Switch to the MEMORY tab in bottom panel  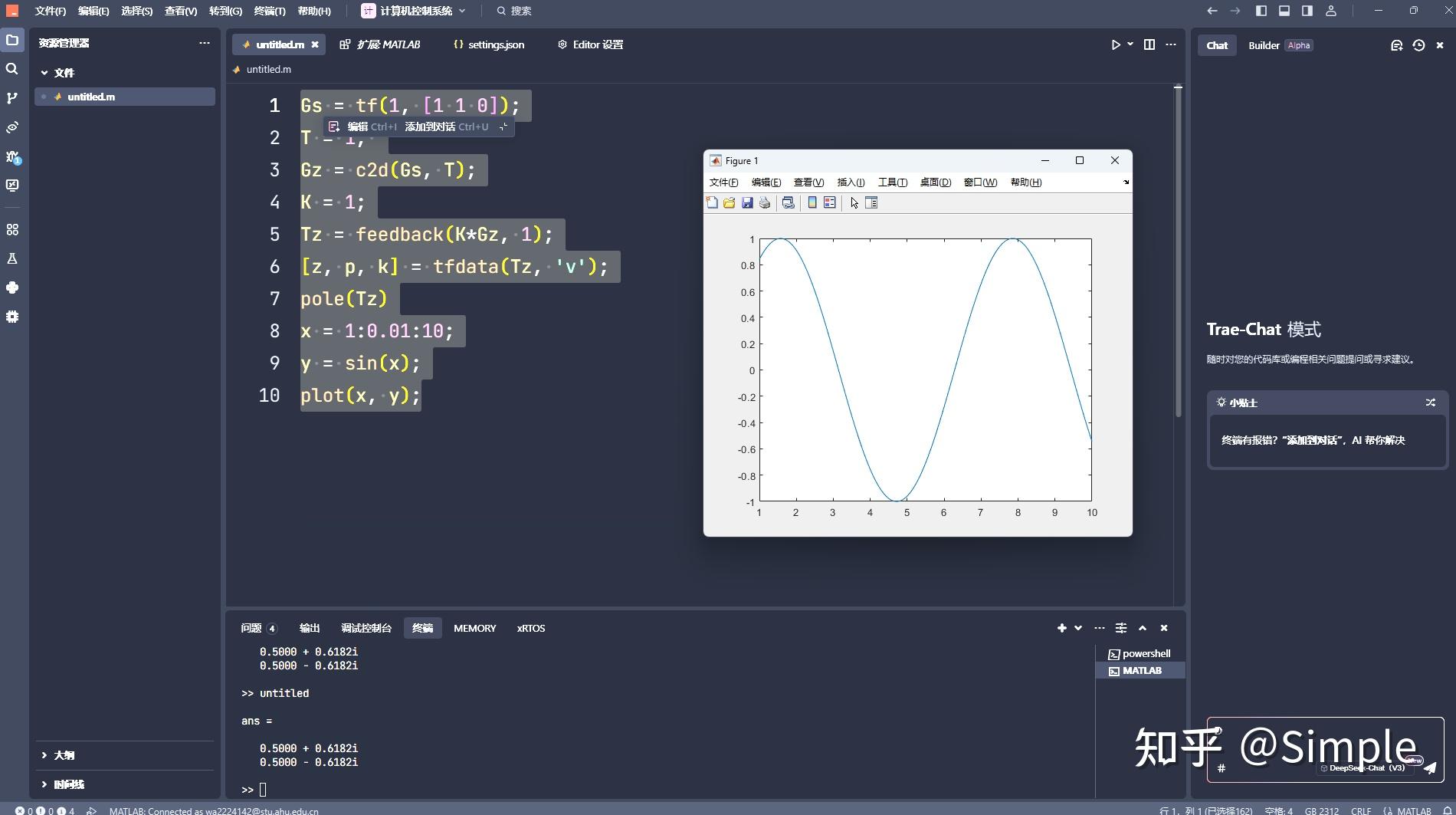(474, 628)
